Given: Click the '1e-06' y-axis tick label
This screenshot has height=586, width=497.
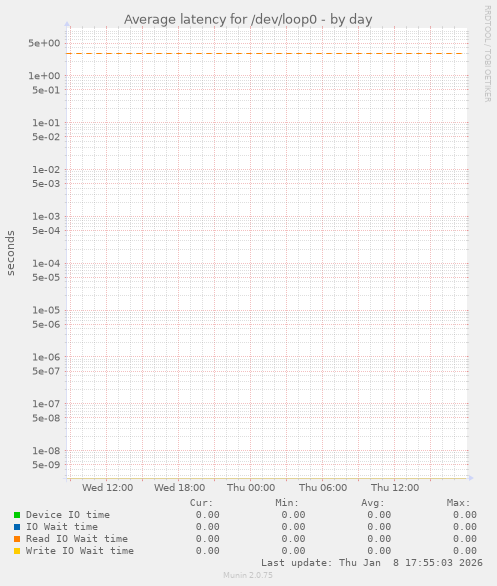Looking at the screenshot, I should [46, 357].
